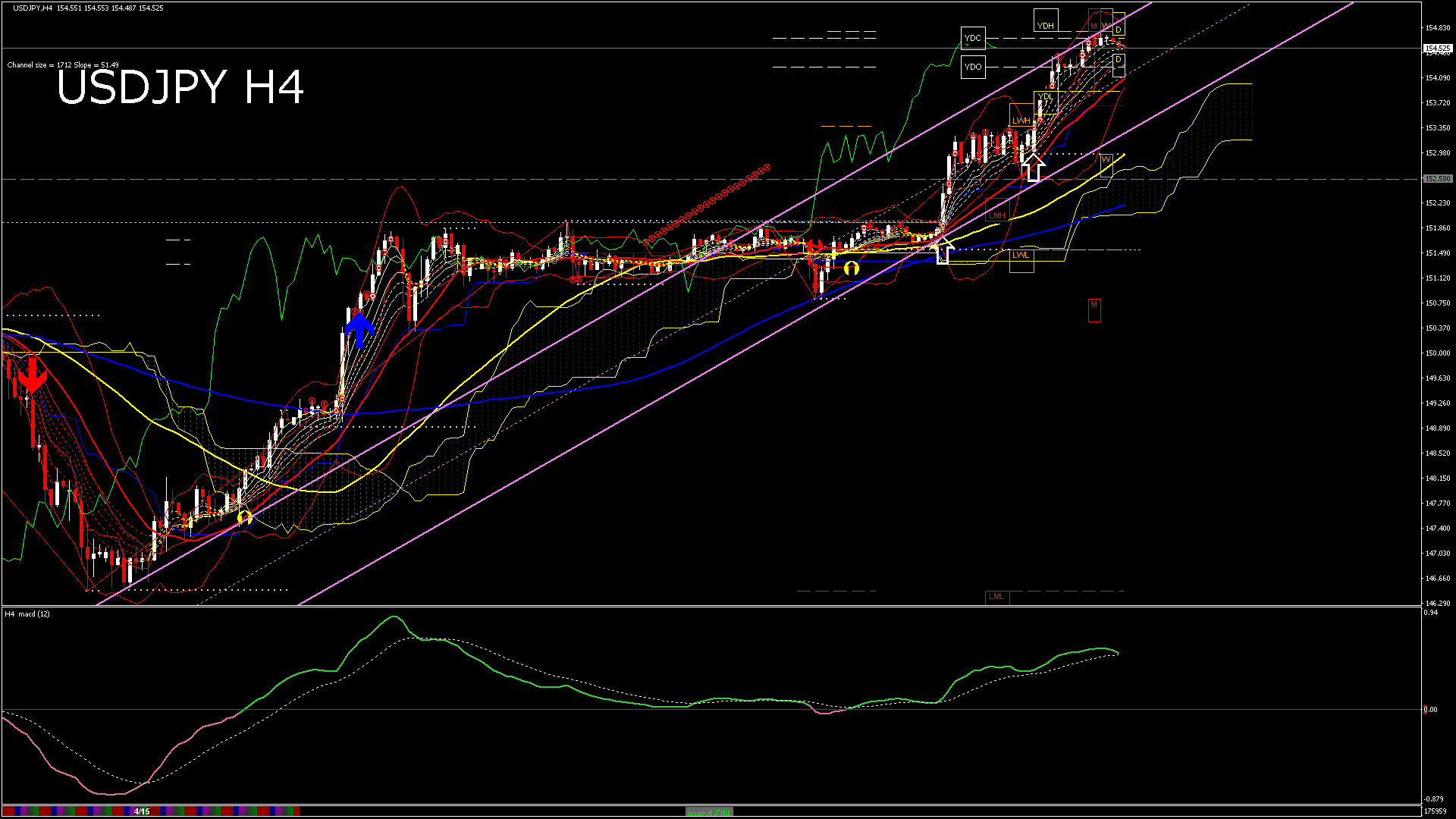The width and height of the screenshot is (1456, 819).
Task: Click the -0.879 MACD scale value
Action: pos(1433,799)
